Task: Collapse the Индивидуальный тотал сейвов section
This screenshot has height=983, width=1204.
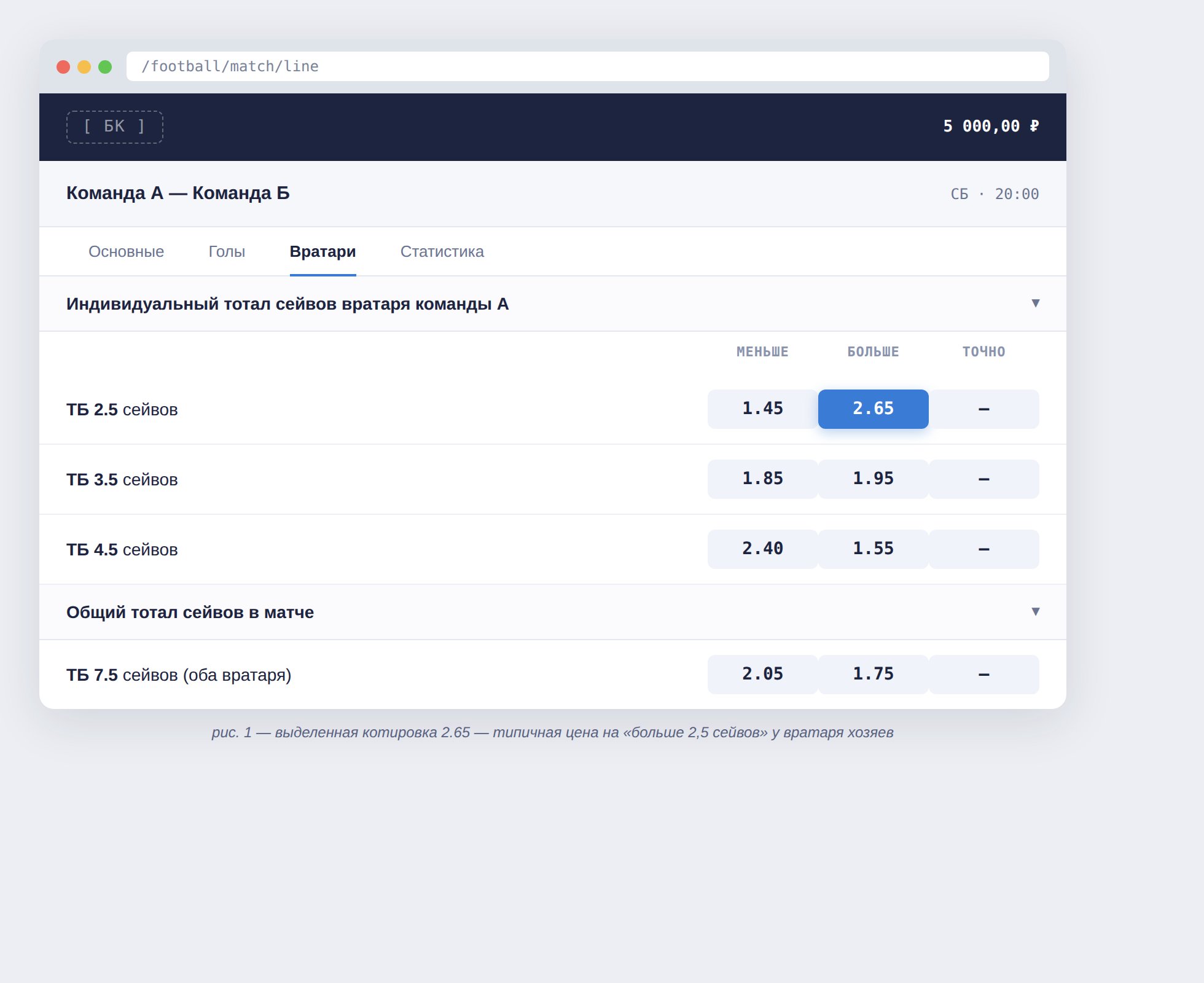Action: click(x=1035, y=304)
